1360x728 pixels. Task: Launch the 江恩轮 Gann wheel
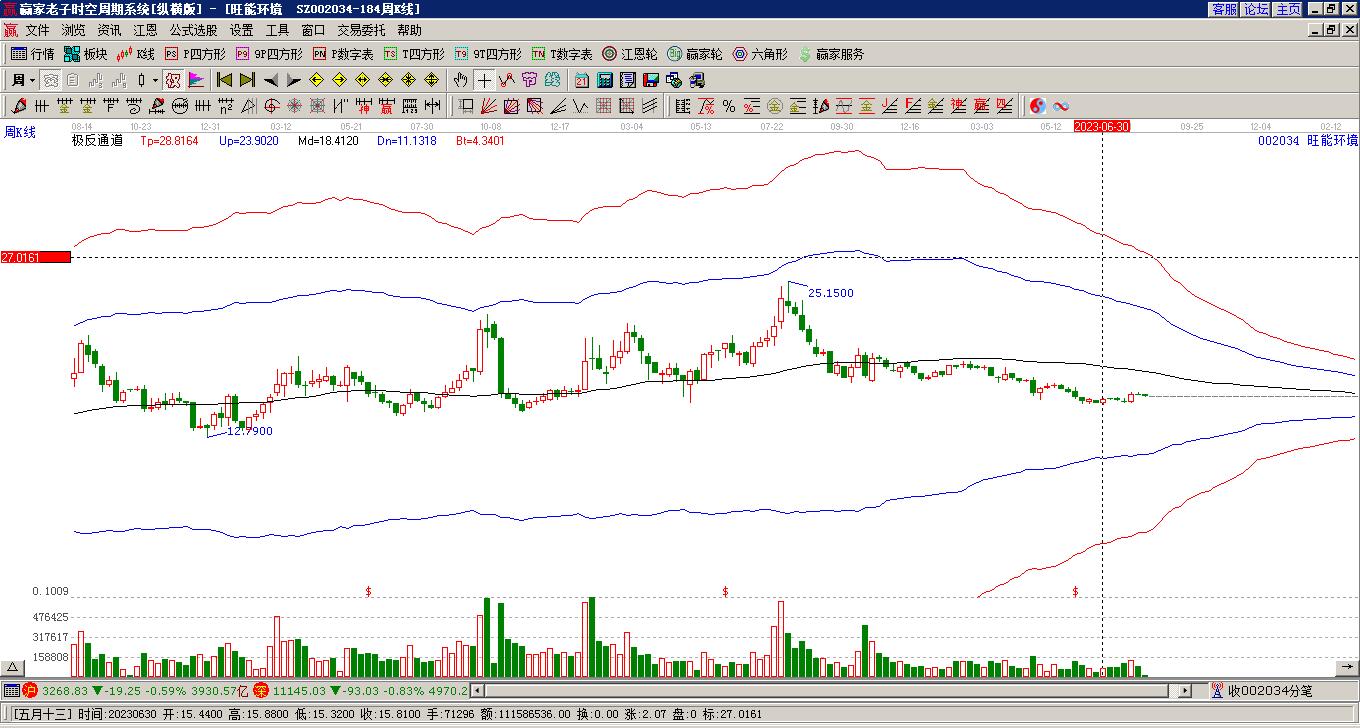point(630,54)
